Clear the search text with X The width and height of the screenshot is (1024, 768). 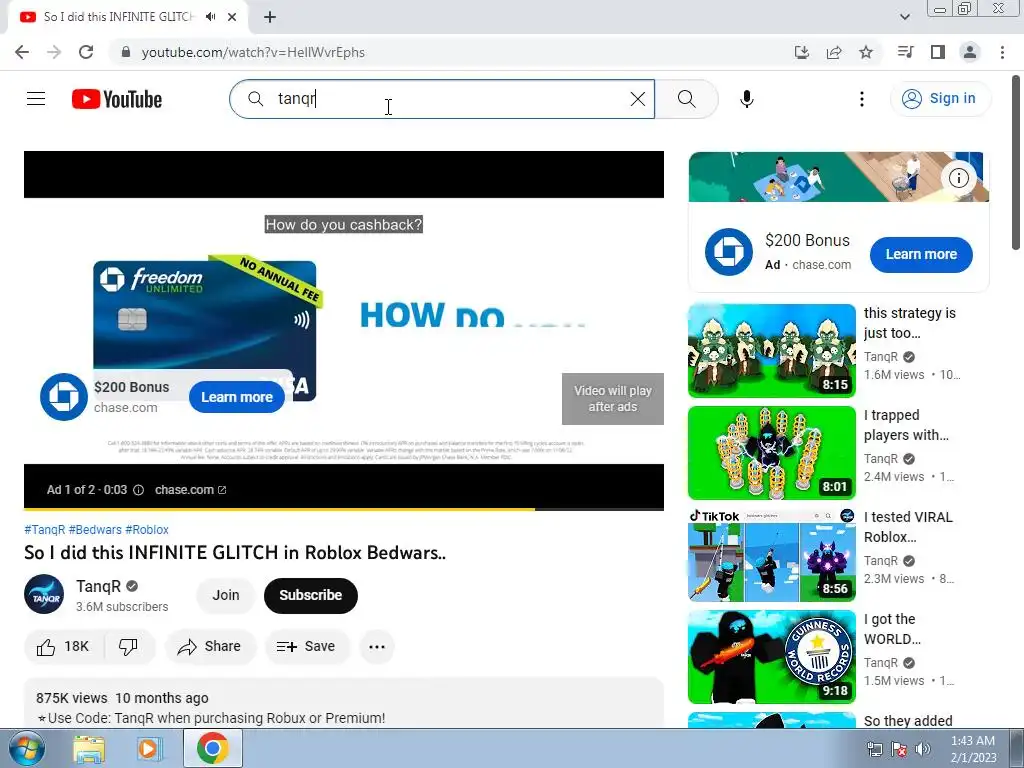637,99
